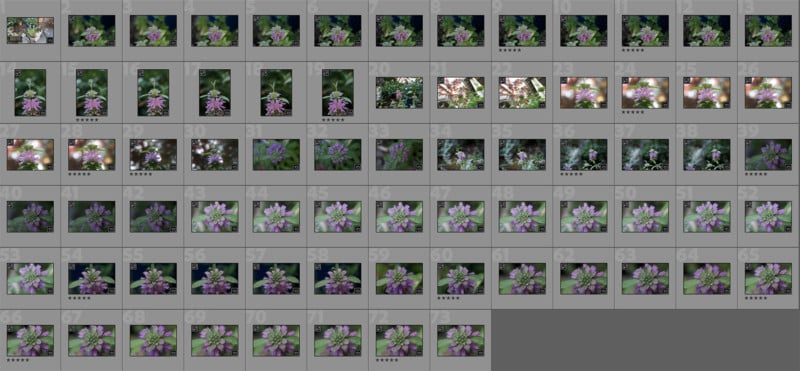The image size is (800, 371).
Task: Click top-left corner badge on thumbnail 14
Action: pyautogui.click(x=19, y=73)
